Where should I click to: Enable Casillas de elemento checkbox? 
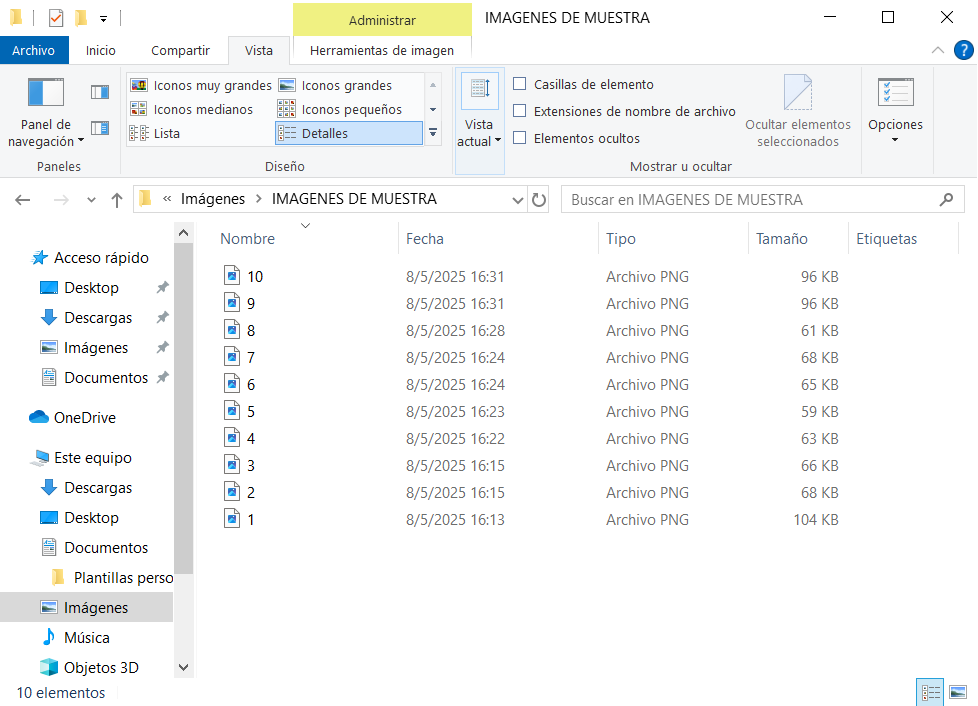(x=520, y=85)
